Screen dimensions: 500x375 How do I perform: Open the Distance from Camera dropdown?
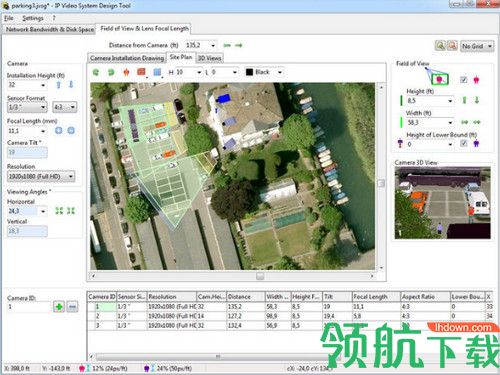213,45
